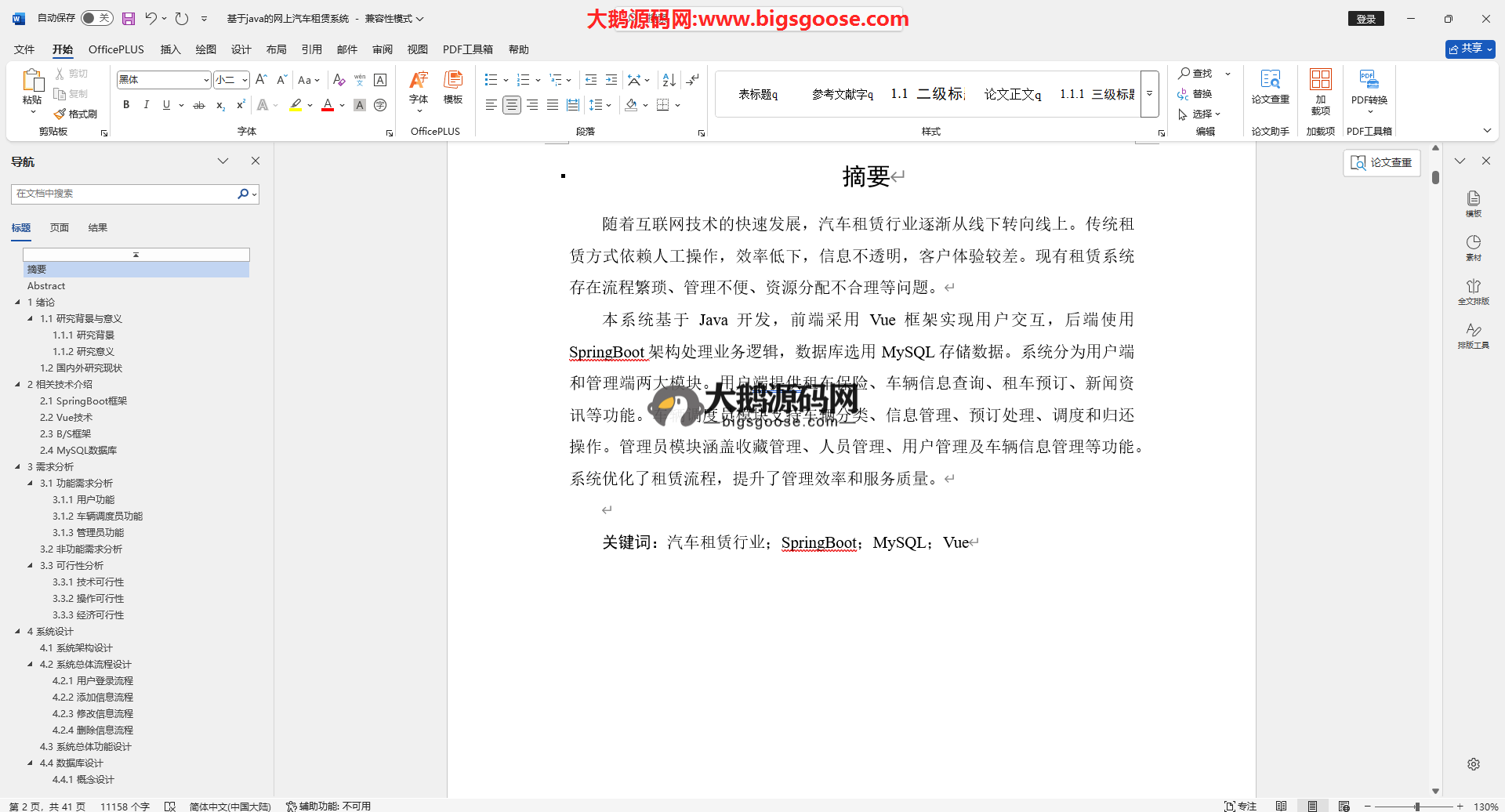Open the 论文查重 plagiarism check tool
Screen dimensions: 1505x812
point(1270,86)
